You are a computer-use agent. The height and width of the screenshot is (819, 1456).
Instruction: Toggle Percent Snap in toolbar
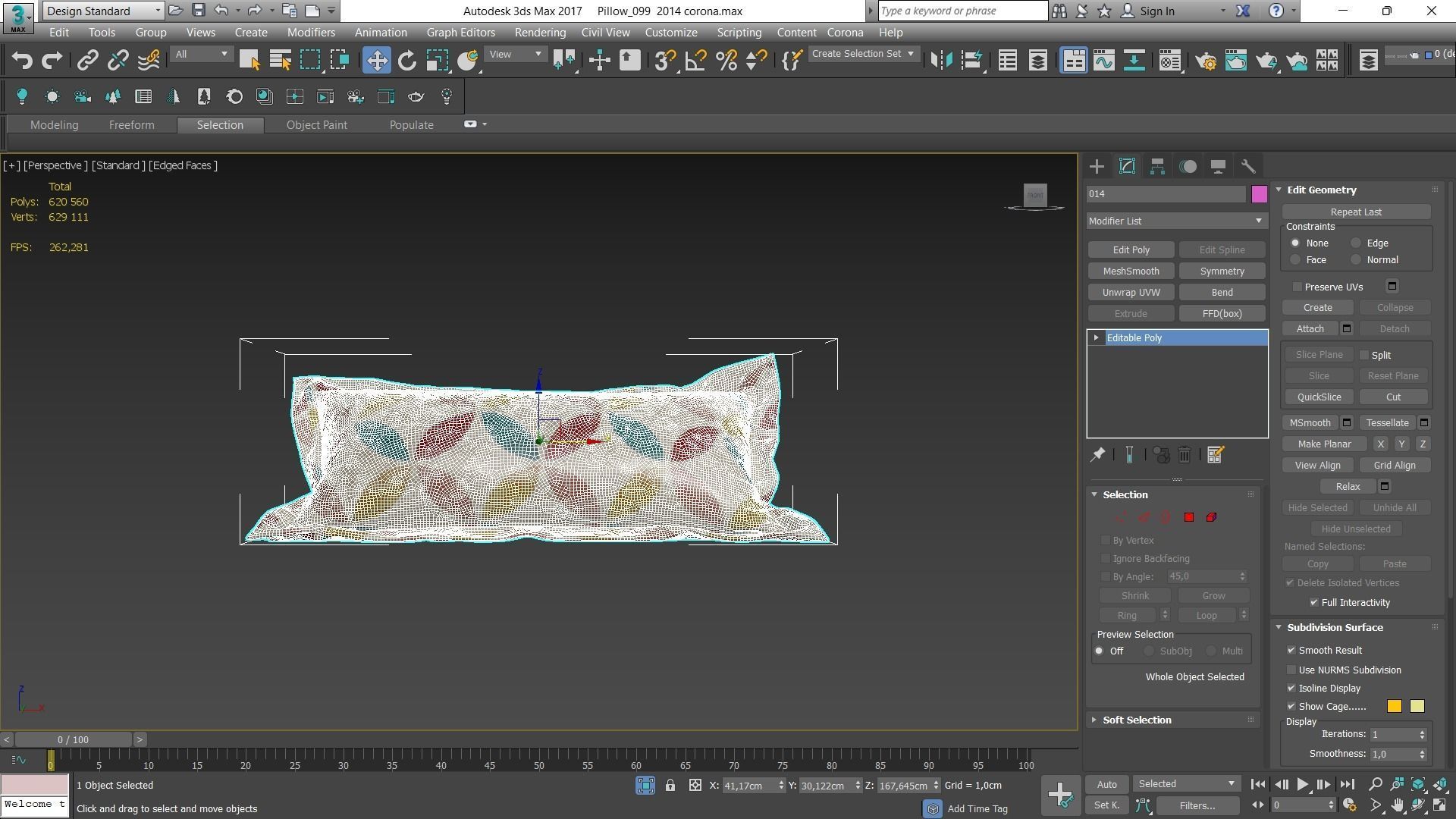726,61
